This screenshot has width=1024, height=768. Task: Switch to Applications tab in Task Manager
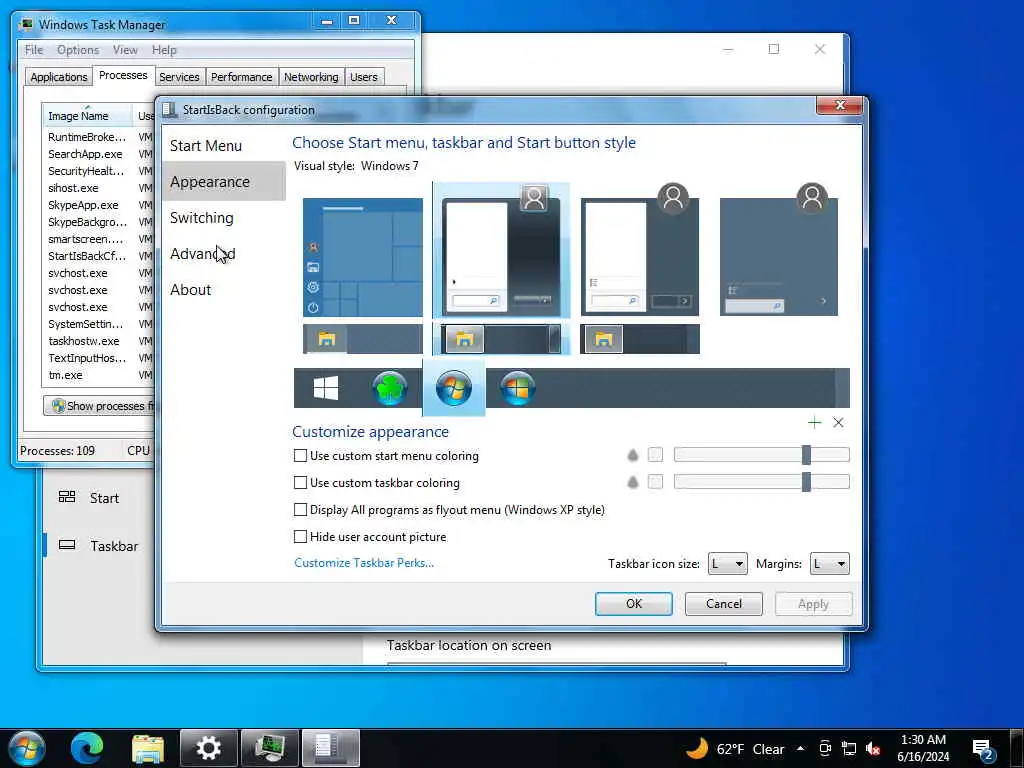(59, 77)
